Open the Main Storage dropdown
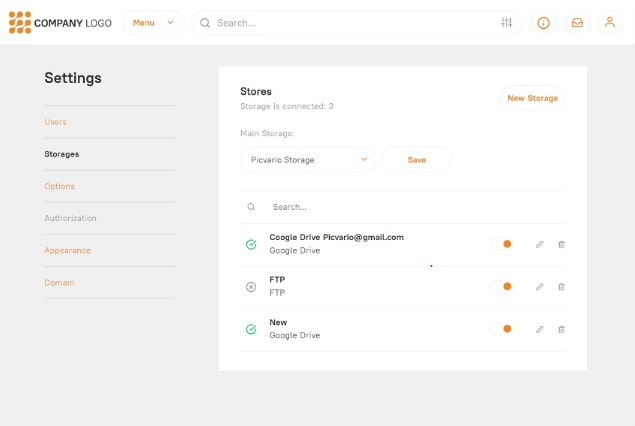The width and height of the screenshot is (635, 426). [308, 159]
